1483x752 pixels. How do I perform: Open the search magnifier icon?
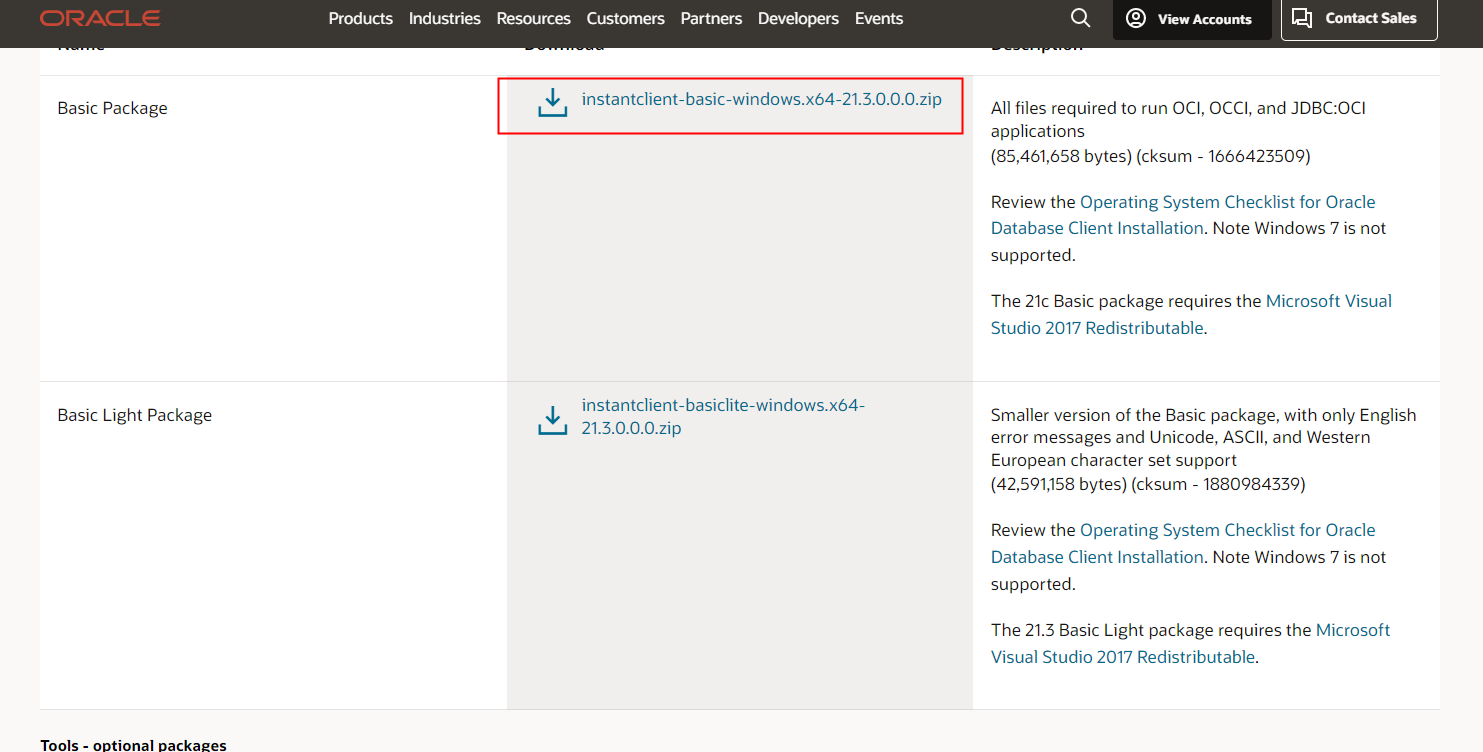click(x=1080, y=17)
